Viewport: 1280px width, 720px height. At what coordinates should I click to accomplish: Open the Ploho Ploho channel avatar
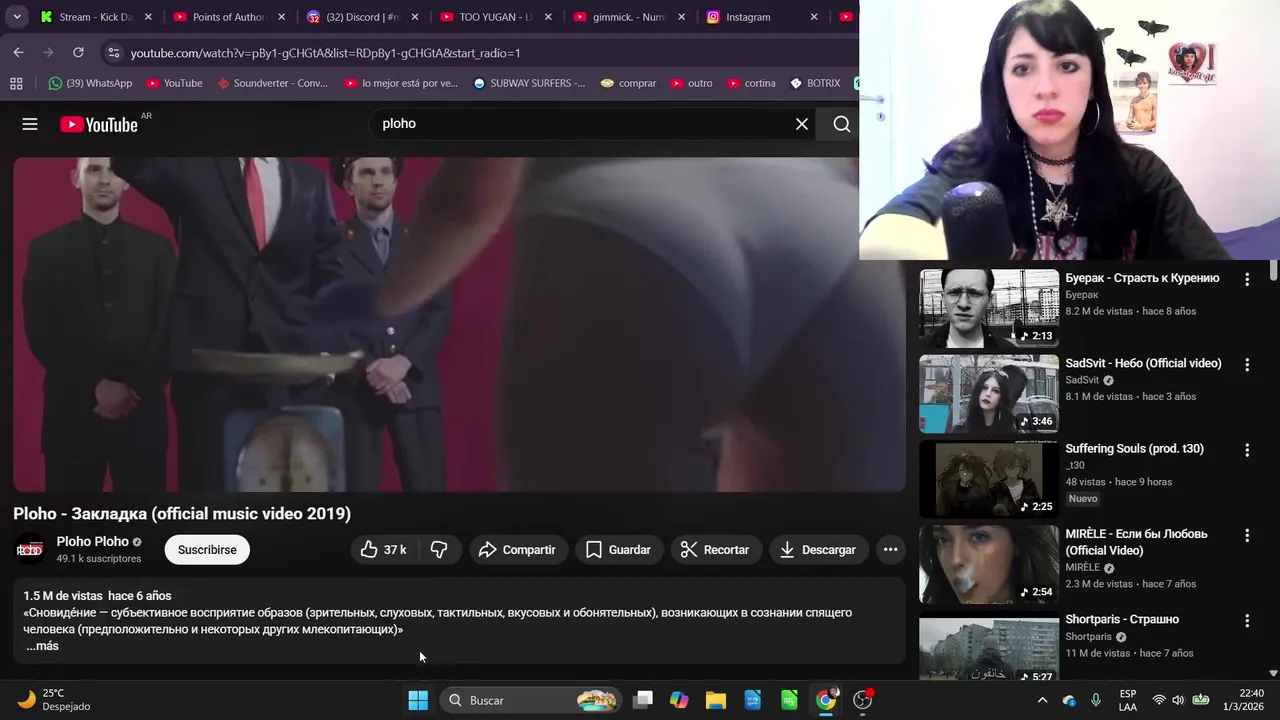pyautogui.click(x=30, y=549)
